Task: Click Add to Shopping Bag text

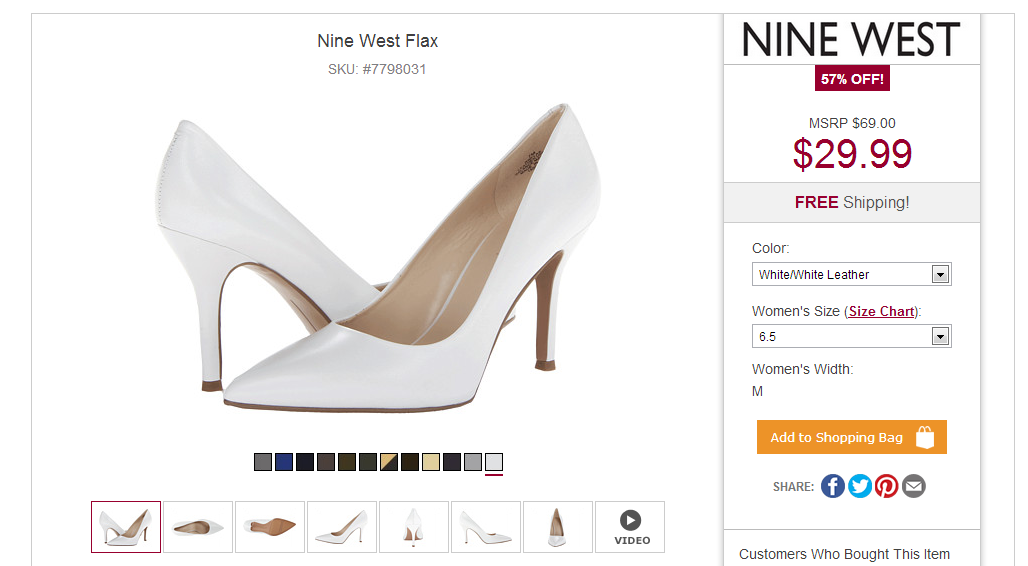Action: [x=836, y=437]
